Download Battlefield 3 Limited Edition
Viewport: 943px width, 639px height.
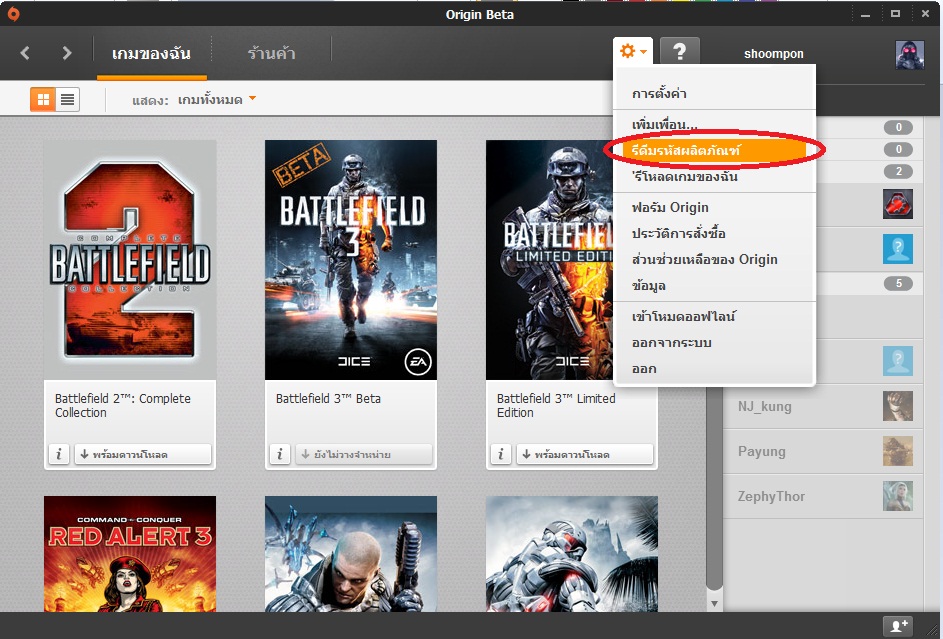(x=585, y=454)
